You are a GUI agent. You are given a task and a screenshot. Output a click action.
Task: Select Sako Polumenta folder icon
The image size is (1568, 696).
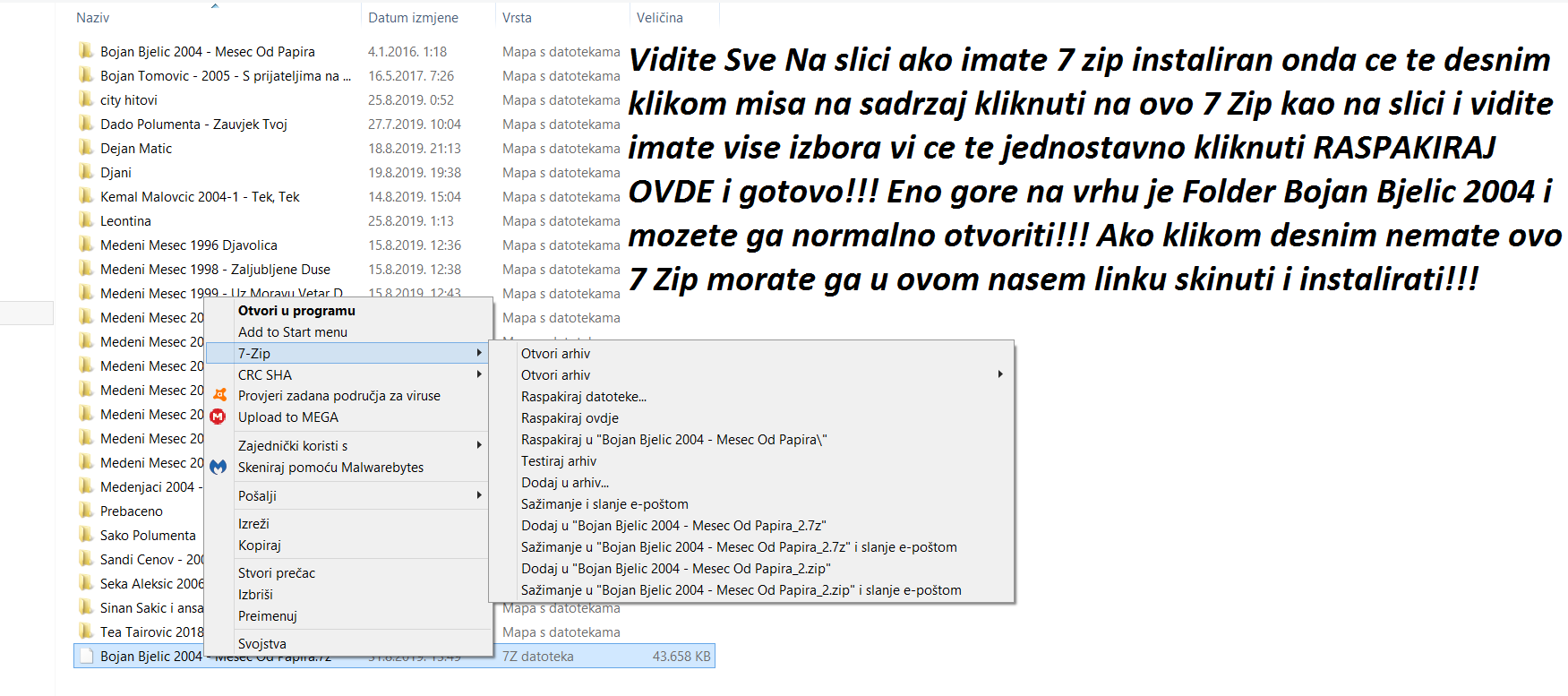coord(86,535)
